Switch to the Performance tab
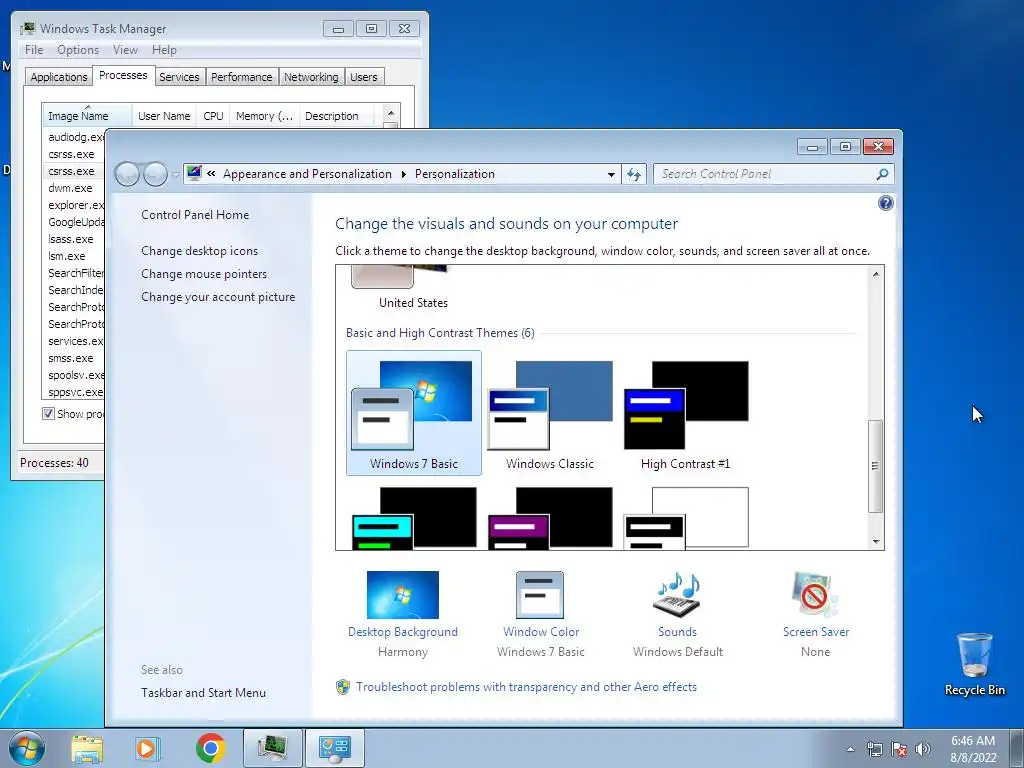 (242, 76)
